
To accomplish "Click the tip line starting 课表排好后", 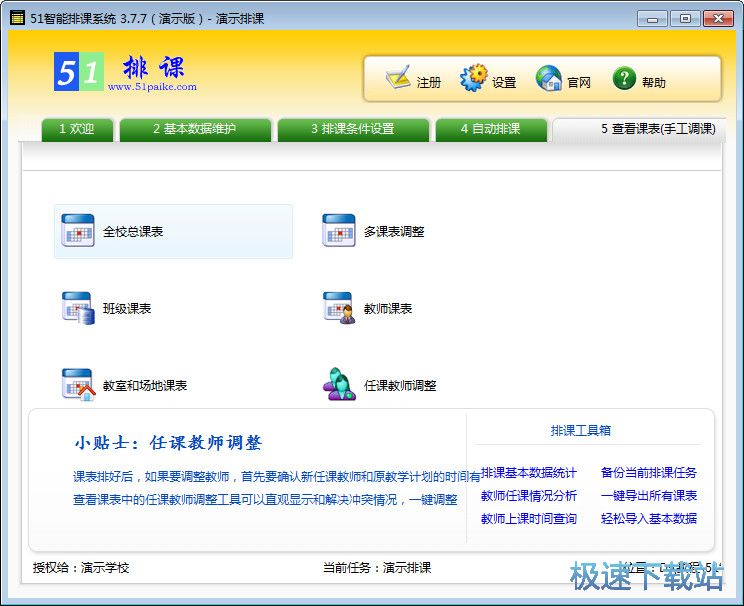I will (x=277, y=476).
